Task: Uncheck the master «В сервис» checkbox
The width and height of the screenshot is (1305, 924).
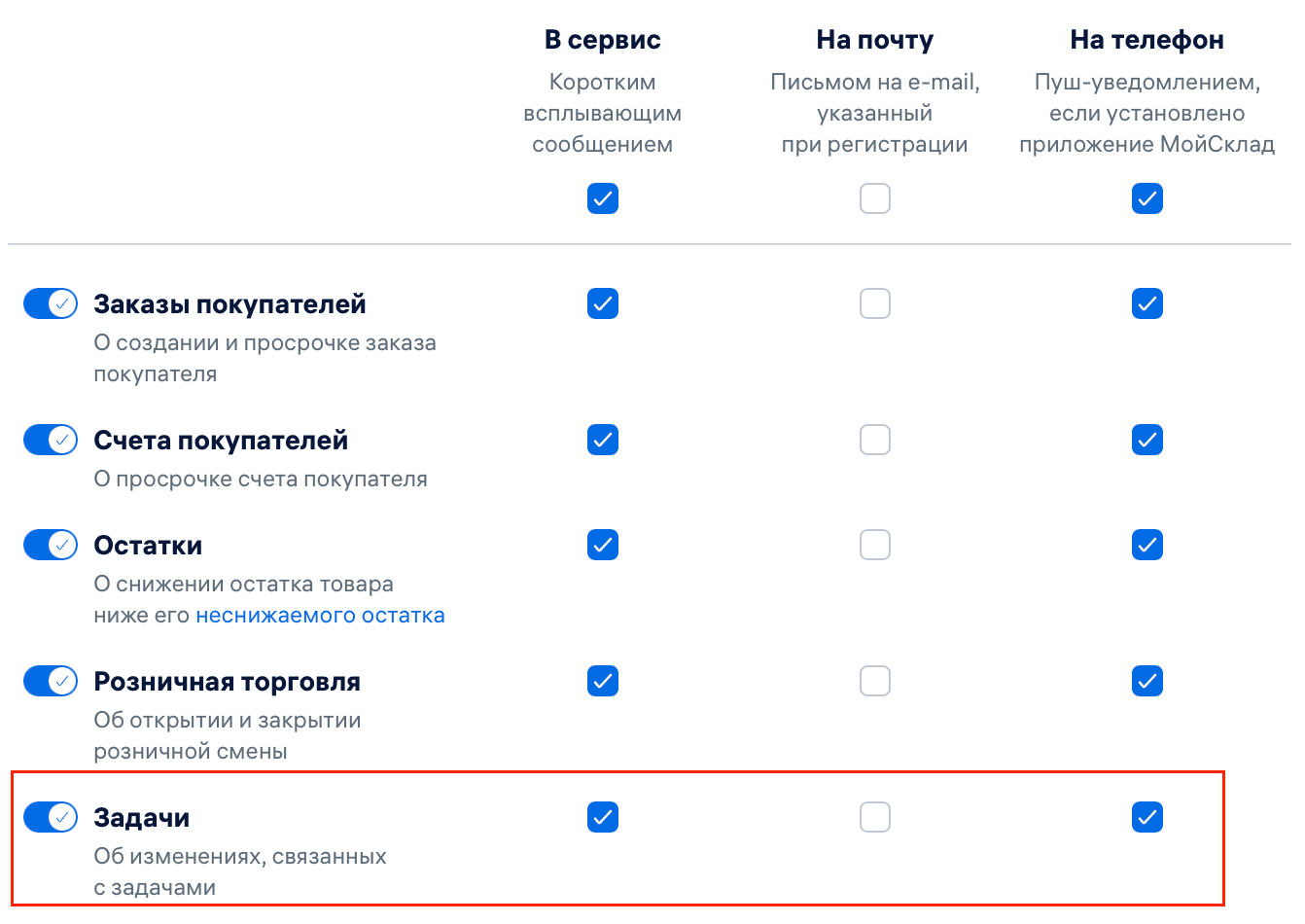Action: click(603, 198)
